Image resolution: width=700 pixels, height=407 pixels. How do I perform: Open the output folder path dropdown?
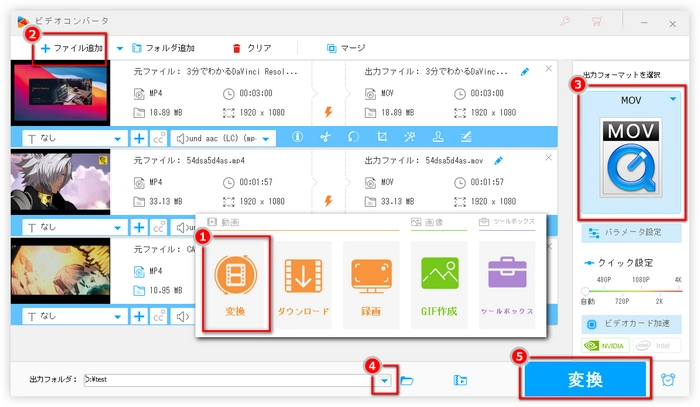coord(384,380)
